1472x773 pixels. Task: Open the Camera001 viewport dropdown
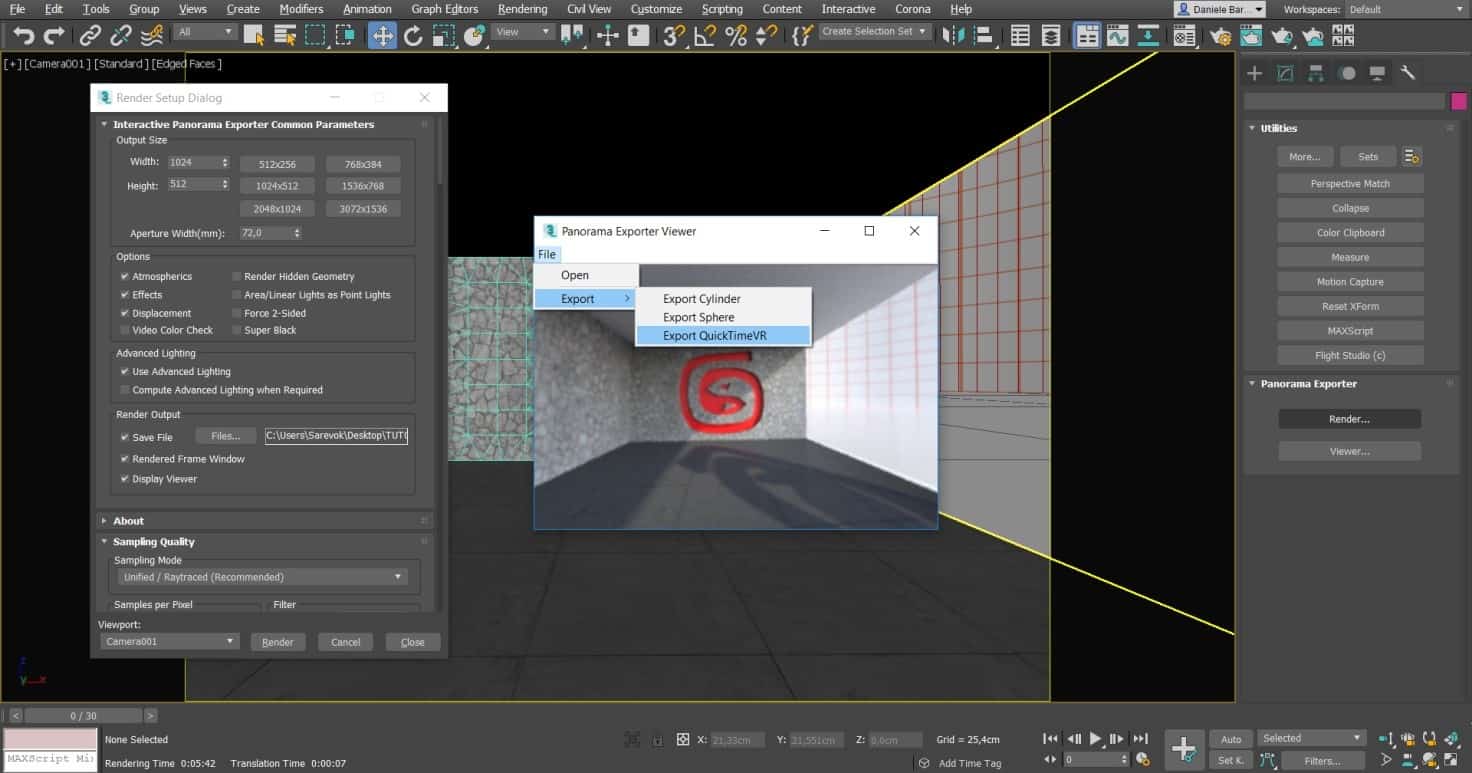168,641
